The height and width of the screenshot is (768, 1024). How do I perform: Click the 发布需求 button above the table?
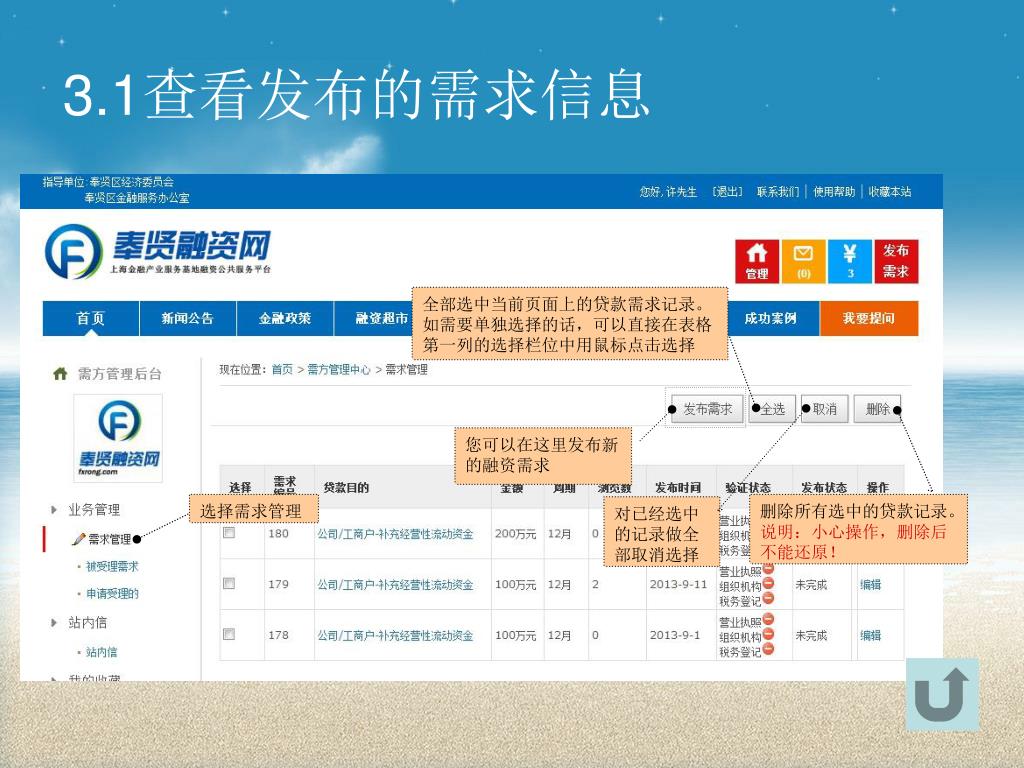[x=707, y=409]
